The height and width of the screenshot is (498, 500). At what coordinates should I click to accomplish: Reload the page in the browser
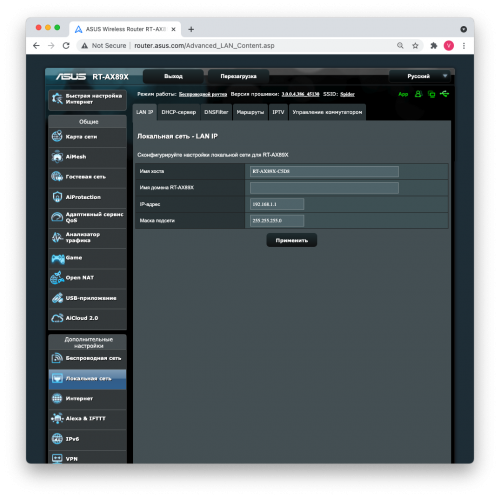point(66,46)
